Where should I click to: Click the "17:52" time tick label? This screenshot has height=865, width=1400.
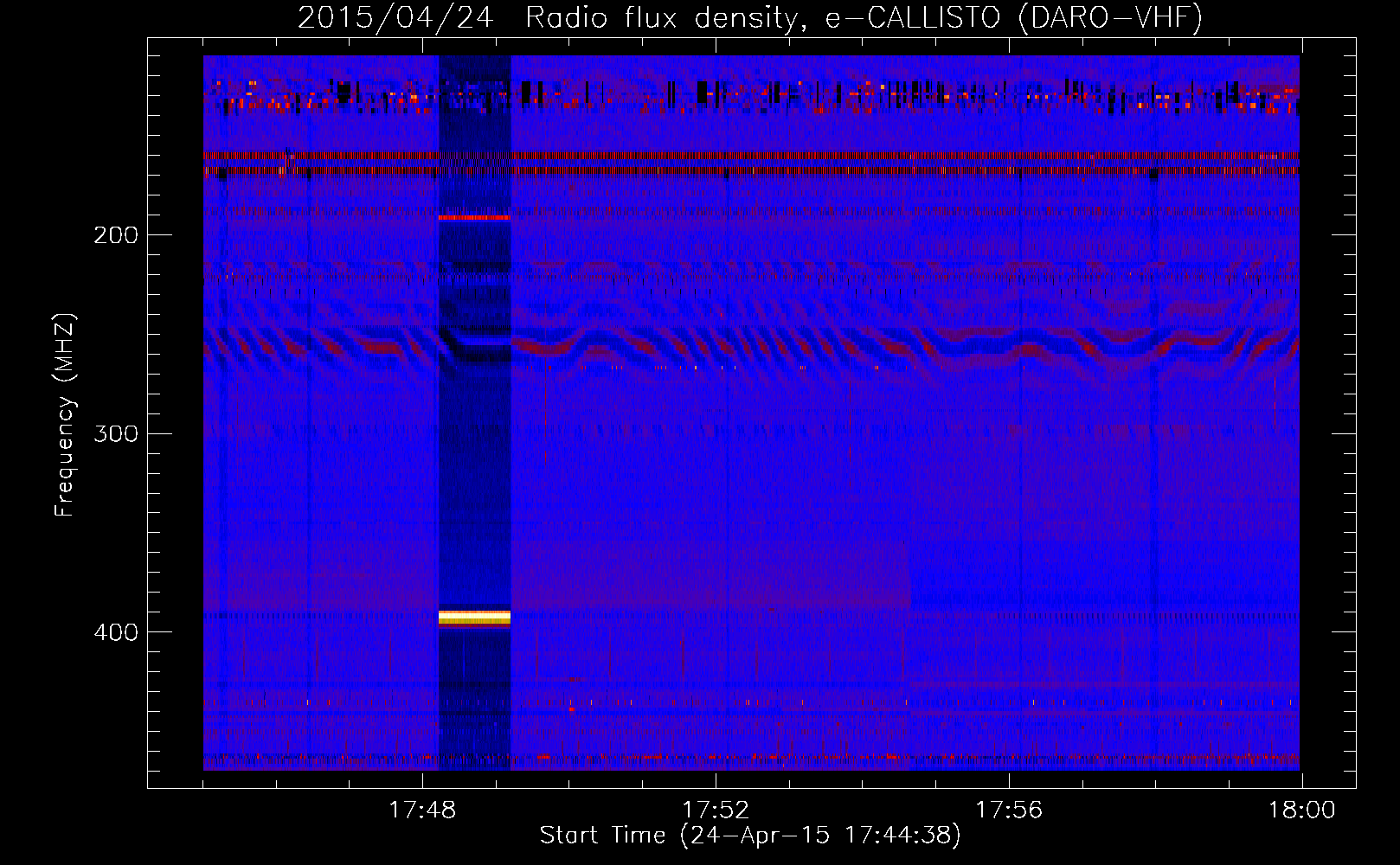pyautogui.click(x=716, y=811)
